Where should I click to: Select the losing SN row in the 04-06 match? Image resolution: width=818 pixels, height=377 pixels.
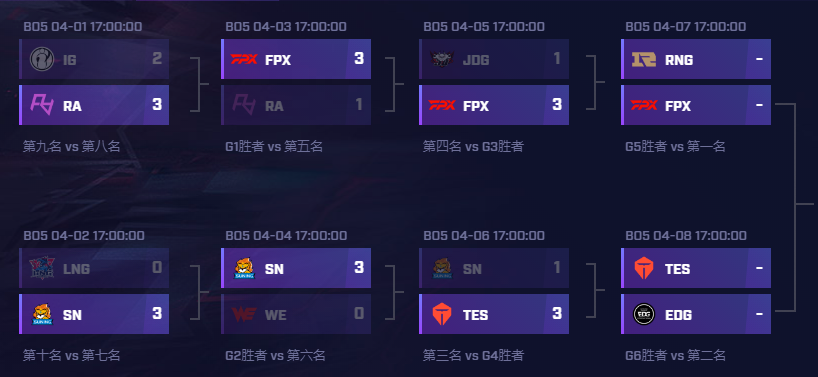tap(494, 268)
